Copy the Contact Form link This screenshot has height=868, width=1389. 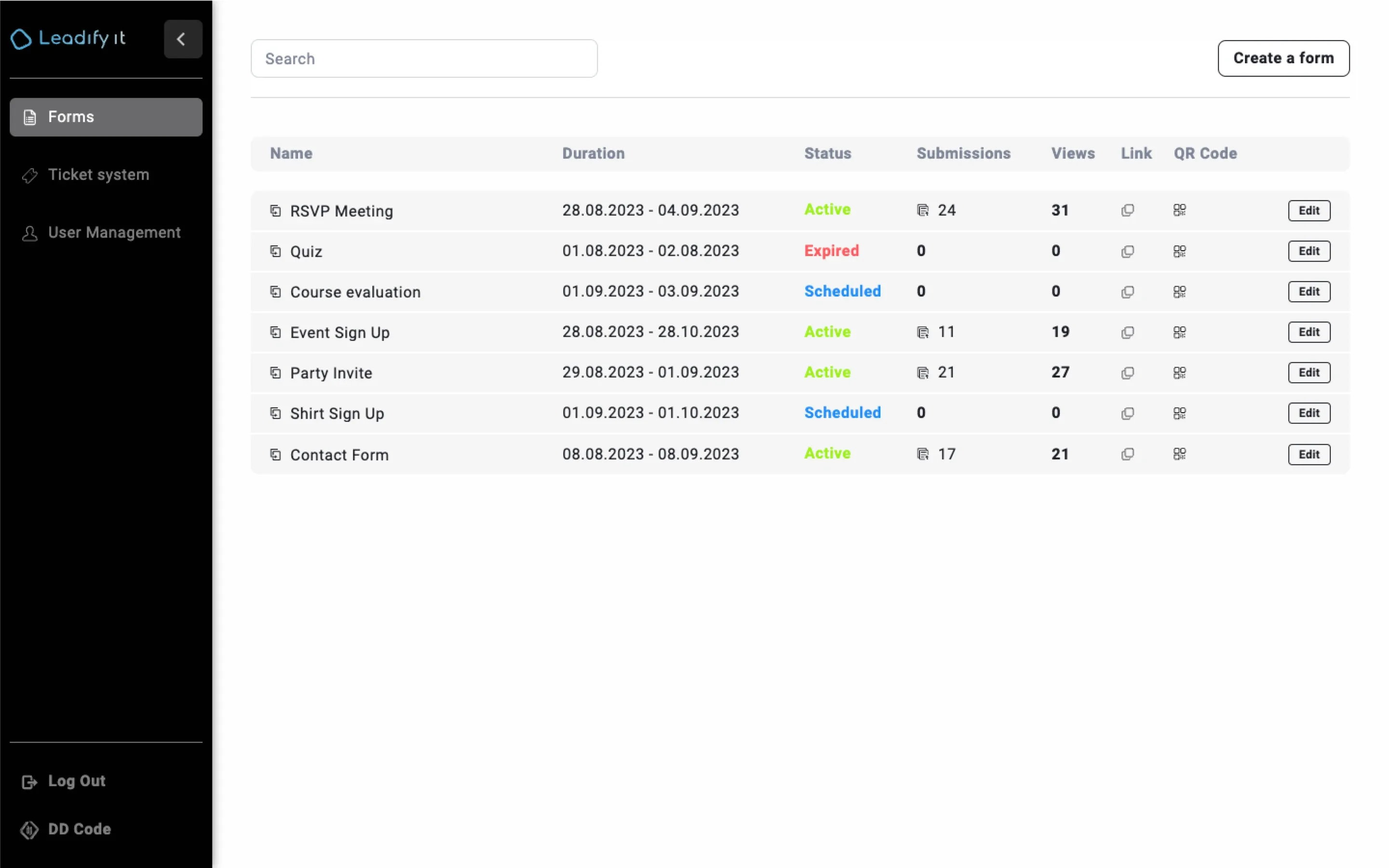(x=1128, y=454)
